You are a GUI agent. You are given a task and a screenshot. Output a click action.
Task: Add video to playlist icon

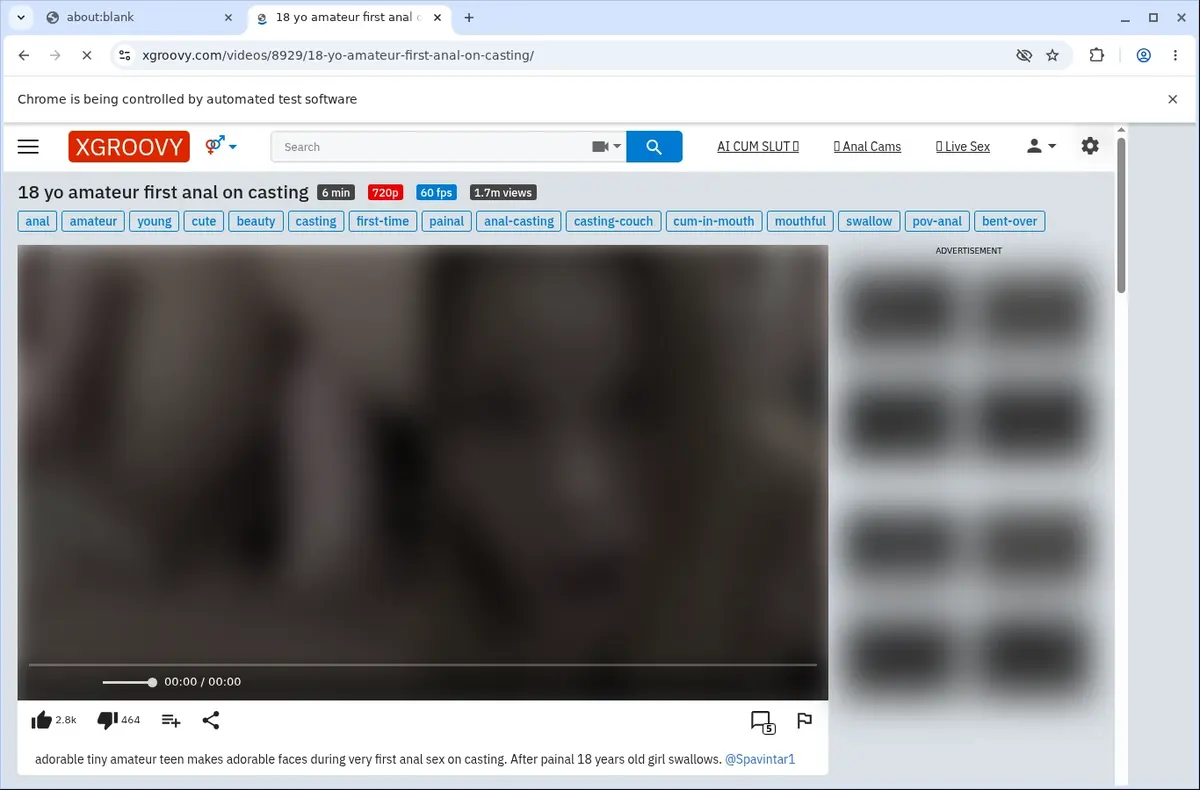[x=171, y=720]
